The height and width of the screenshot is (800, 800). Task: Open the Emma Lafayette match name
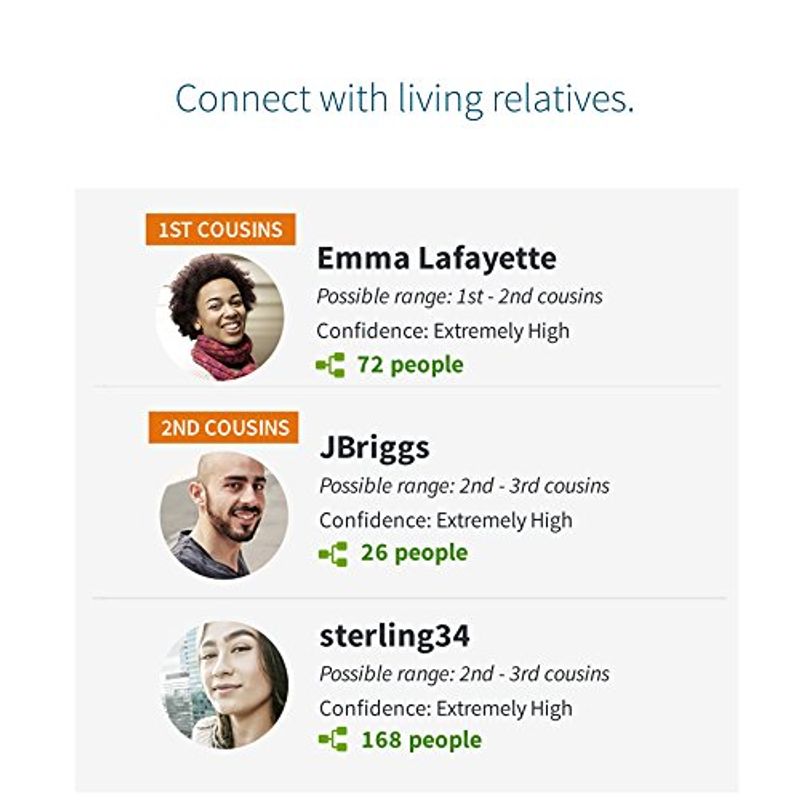coord(437,258)
